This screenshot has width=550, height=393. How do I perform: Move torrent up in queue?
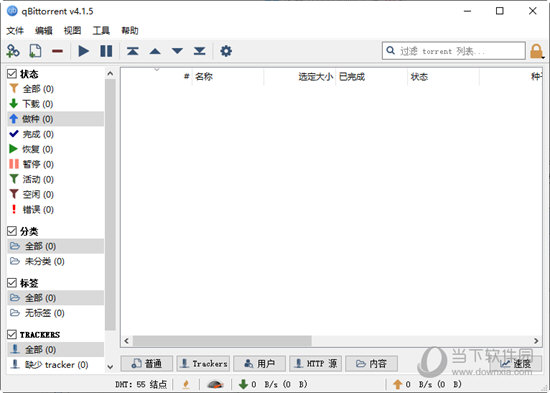[155, 51]
